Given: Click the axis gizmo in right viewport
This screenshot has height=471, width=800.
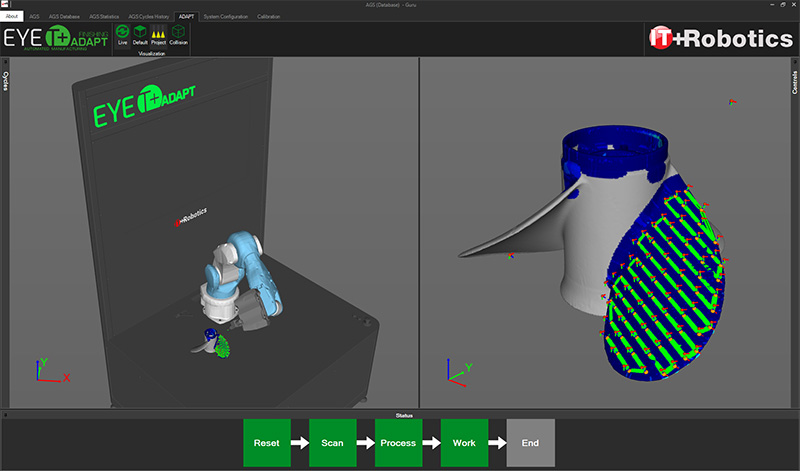Looking at the screenshot, I should [x=459, y=373].
